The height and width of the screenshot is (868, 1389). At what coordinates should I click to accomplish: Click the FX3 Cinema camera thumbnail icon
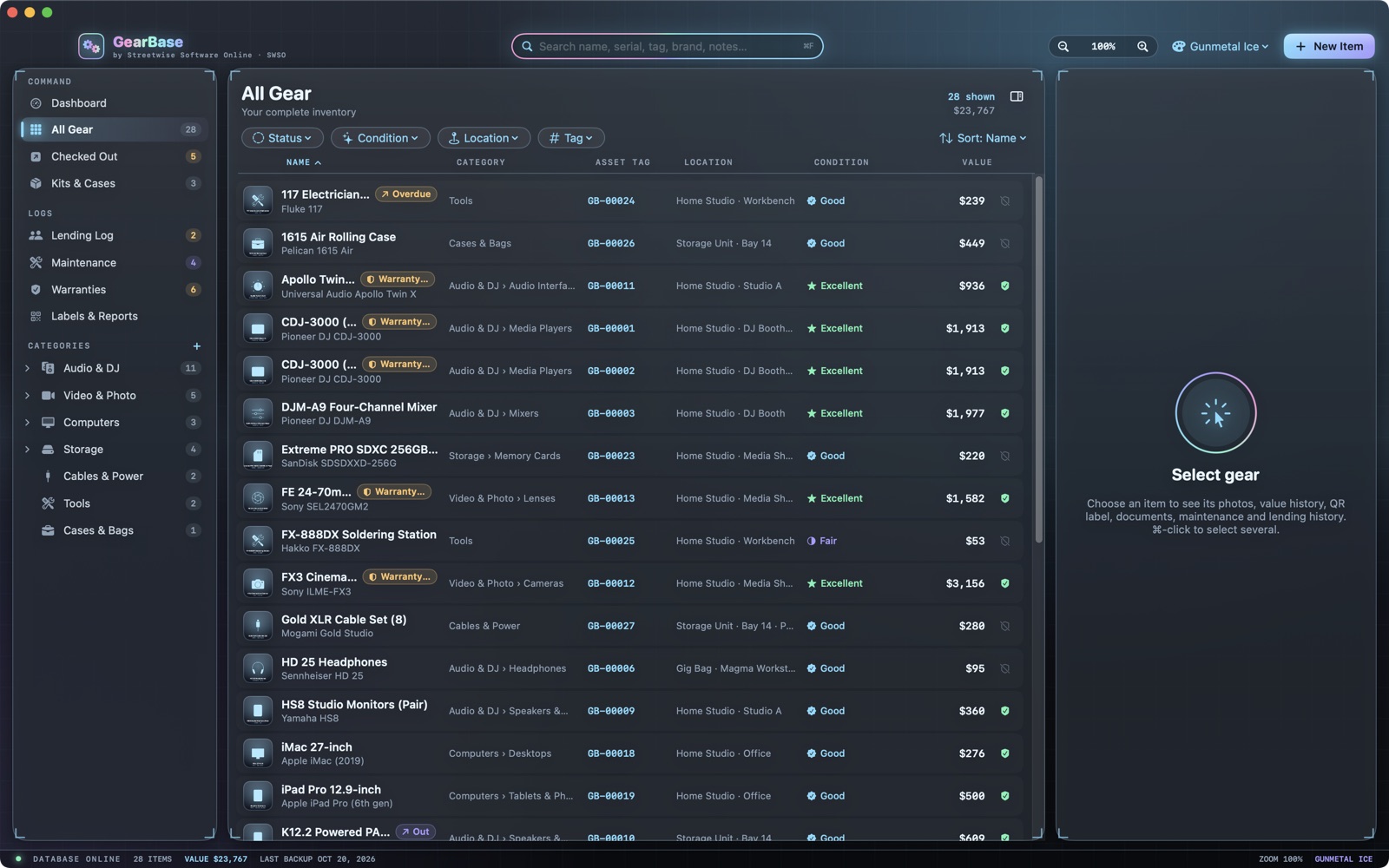[258, 583]
